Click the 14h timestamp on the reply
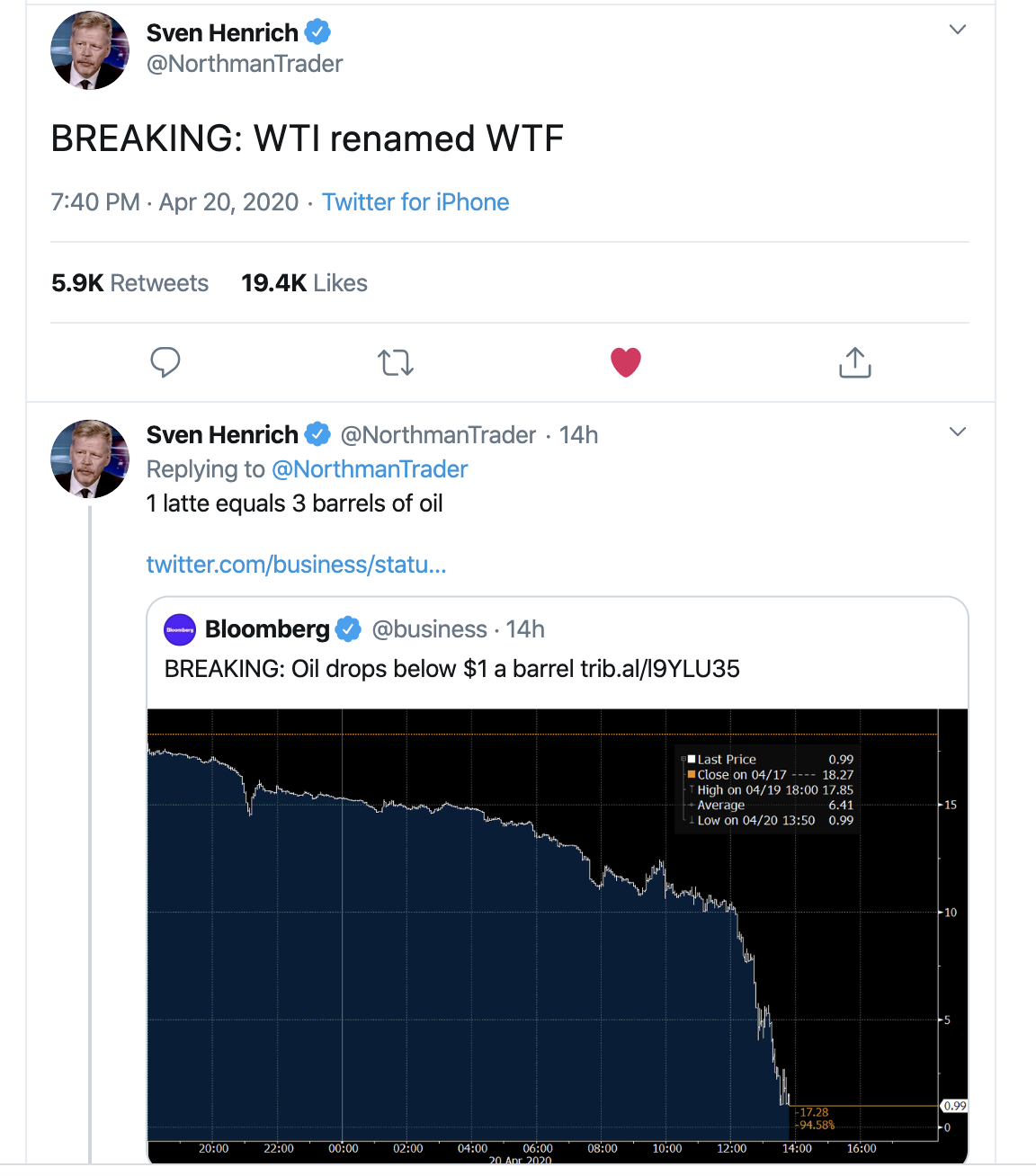 pyautogui.click(x=578, y=435)
